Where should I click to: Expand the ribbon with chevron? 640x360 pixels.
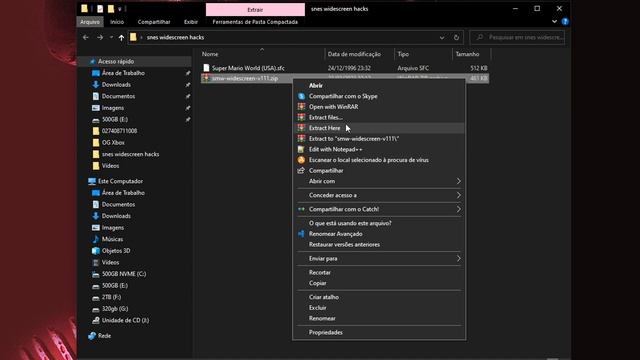tap(554, 22)
